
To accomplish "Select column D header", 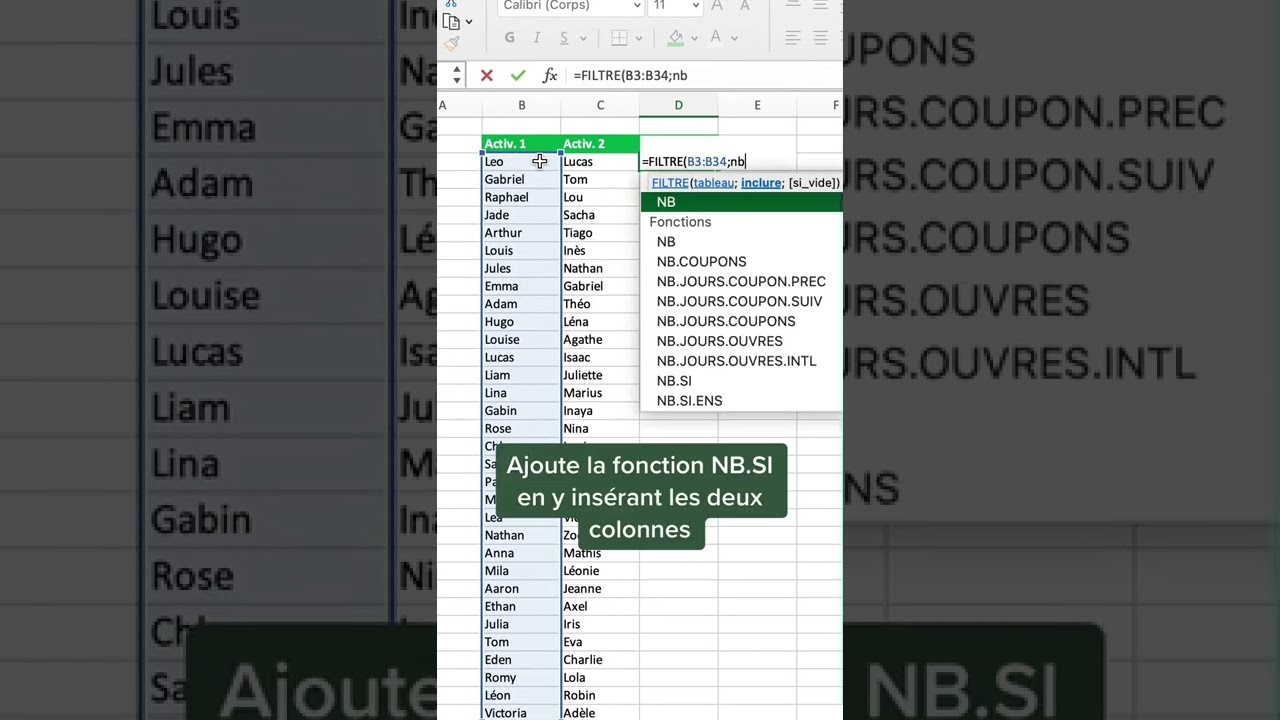I will [x=678, y=105].
